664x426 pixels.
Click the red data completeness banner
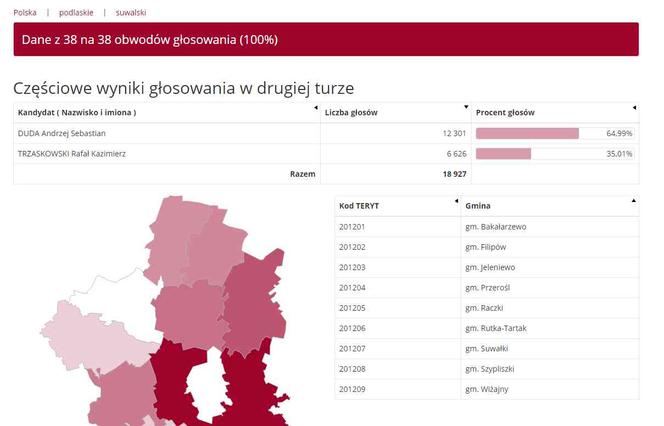coord(326,39)
